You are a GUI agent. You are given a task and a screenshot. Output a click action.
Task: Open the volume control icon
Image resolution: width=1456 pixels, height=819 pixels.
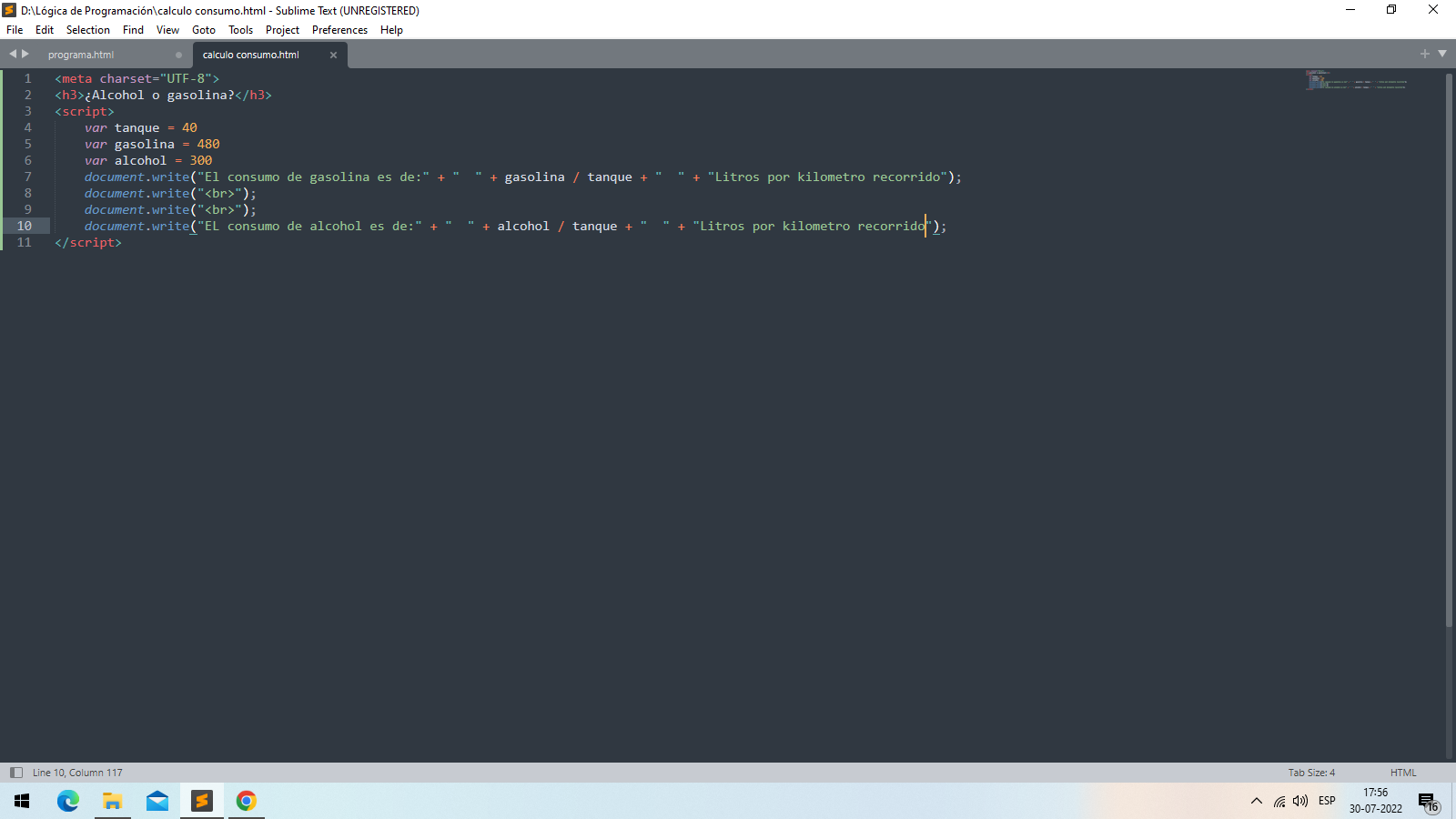point(1300,801)
